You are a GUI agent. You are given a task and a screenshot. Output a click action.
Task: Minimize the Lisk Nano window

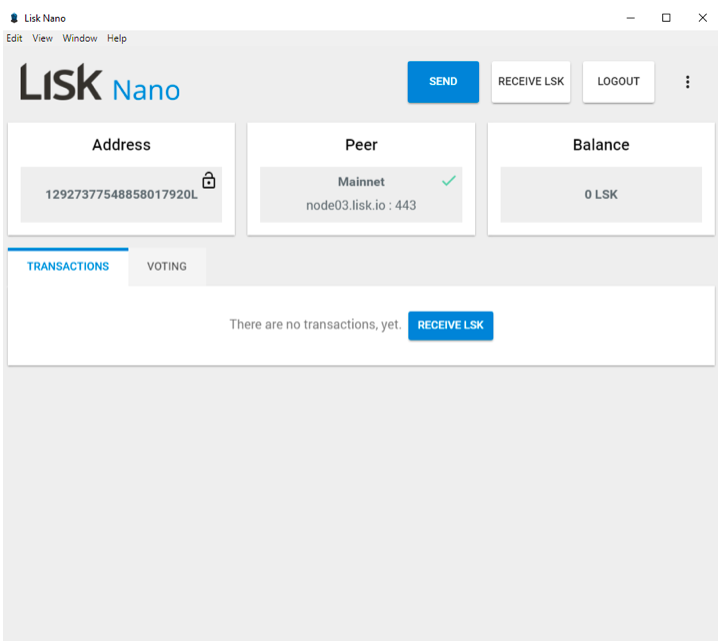coord(630,18)
